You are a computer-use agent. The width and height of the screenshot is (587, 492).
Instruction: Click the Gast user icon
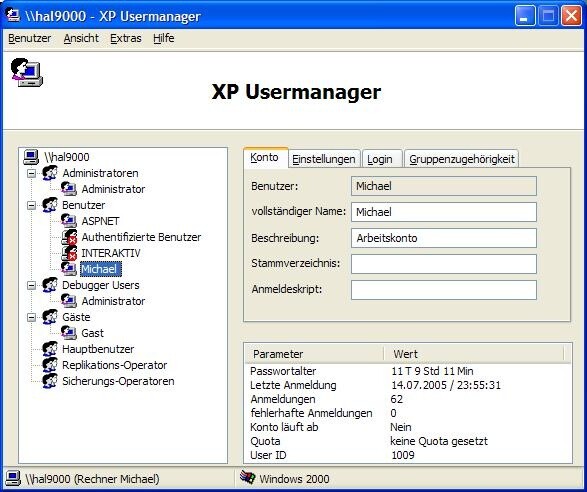69,333
